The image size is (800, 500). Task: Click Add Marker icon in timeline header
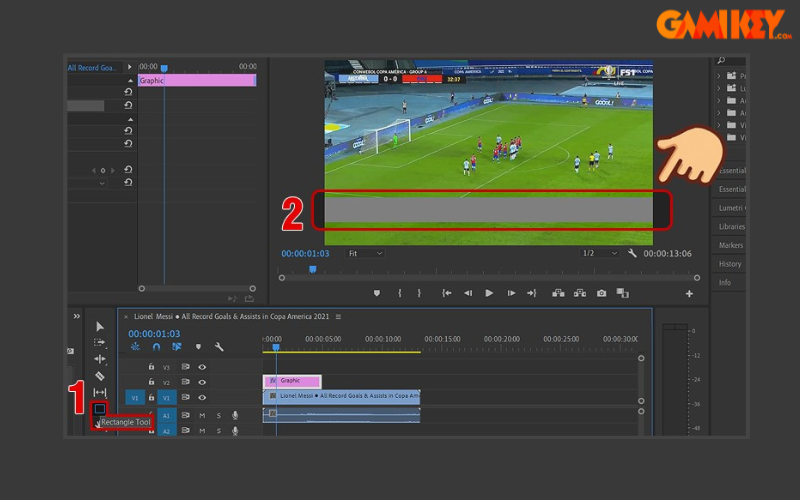pyautogui.click(x=198, y=347)
